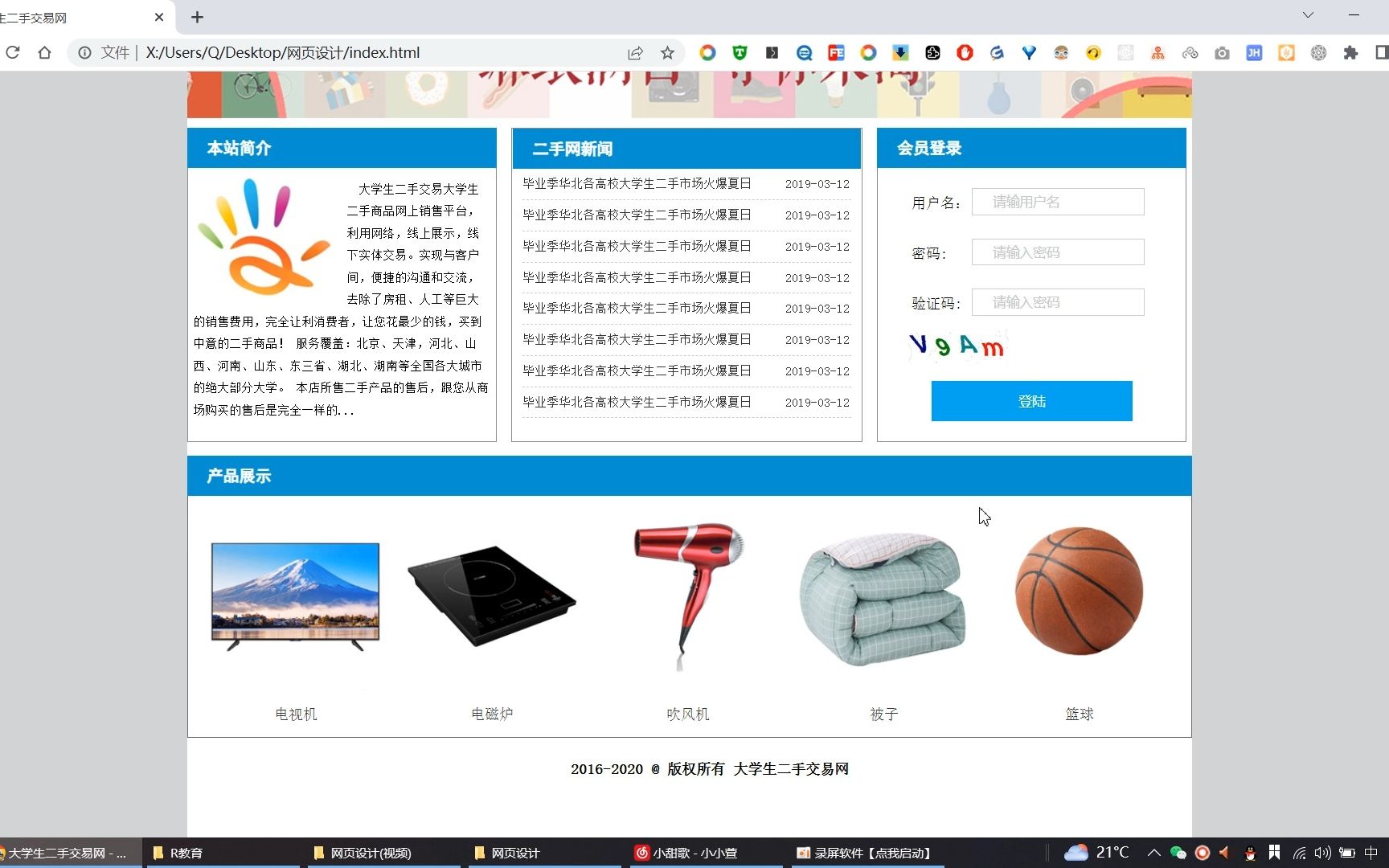Image resolution: width=1389 pixels, height=868 pixels.
Task: Open a new browser tab
Action: pyautogui.click(x=197, y=17)
